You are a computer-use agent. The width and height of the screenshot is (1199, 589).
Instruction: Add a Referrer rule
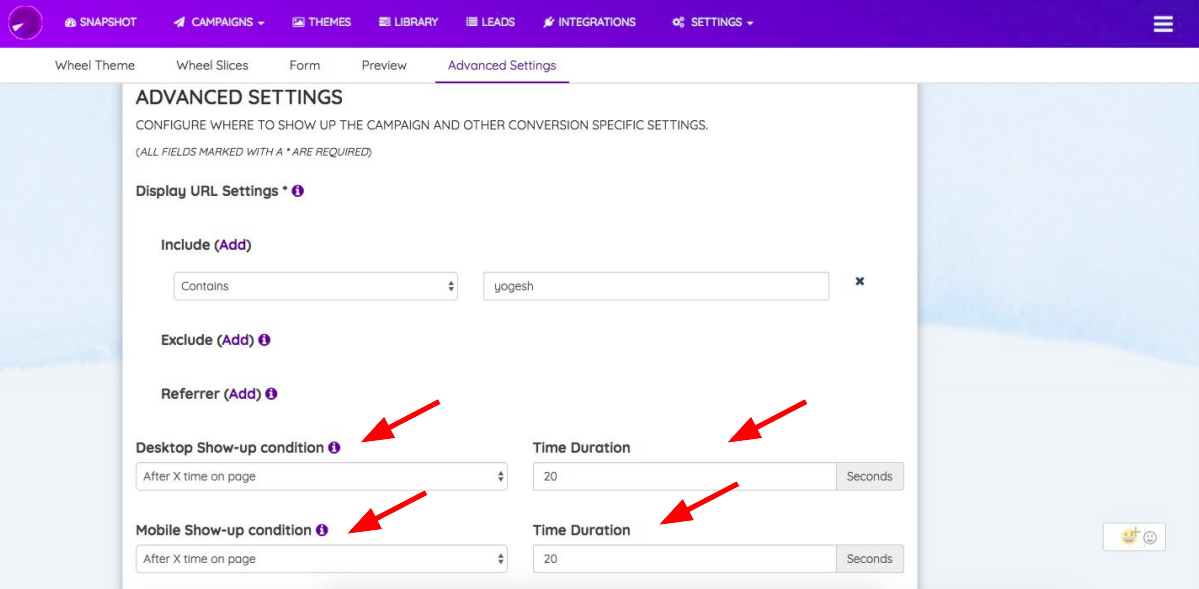[x=244, y=394]
